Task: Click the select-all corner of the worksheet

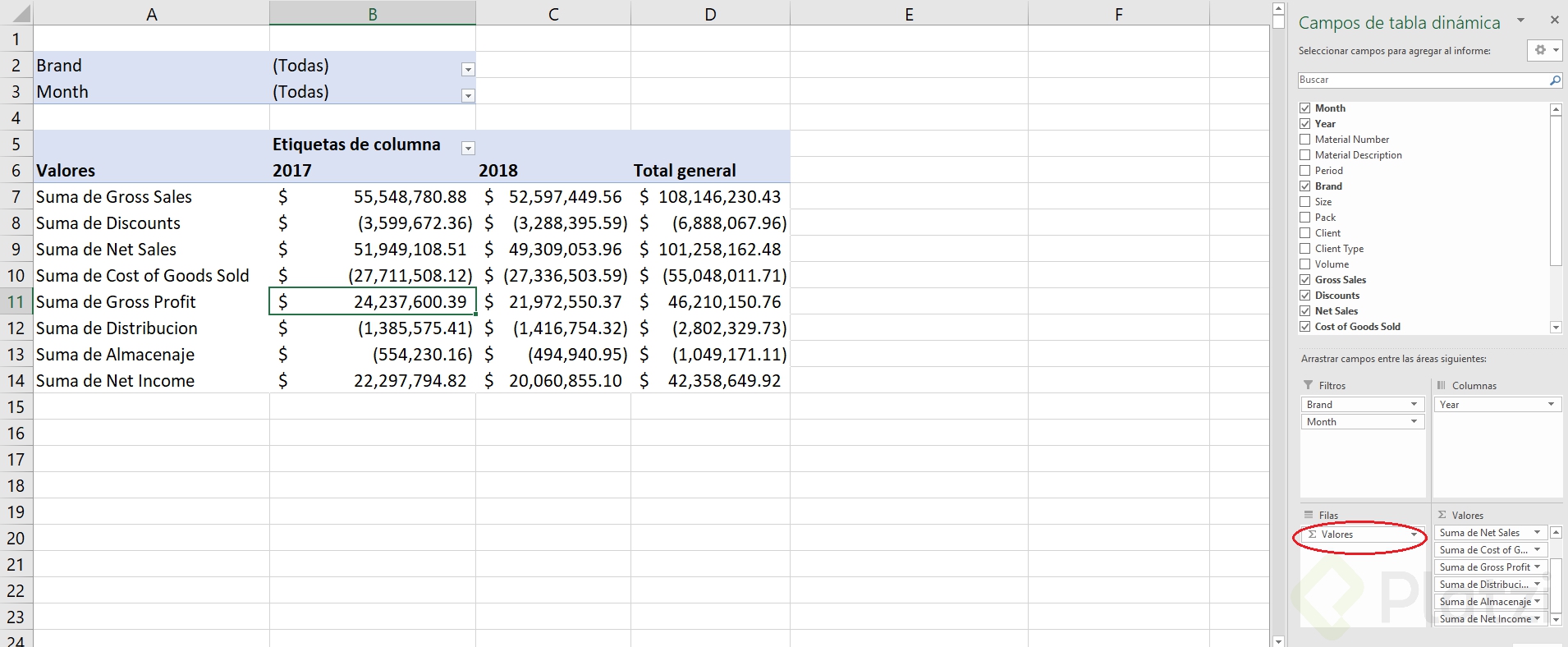Action: 16,13
